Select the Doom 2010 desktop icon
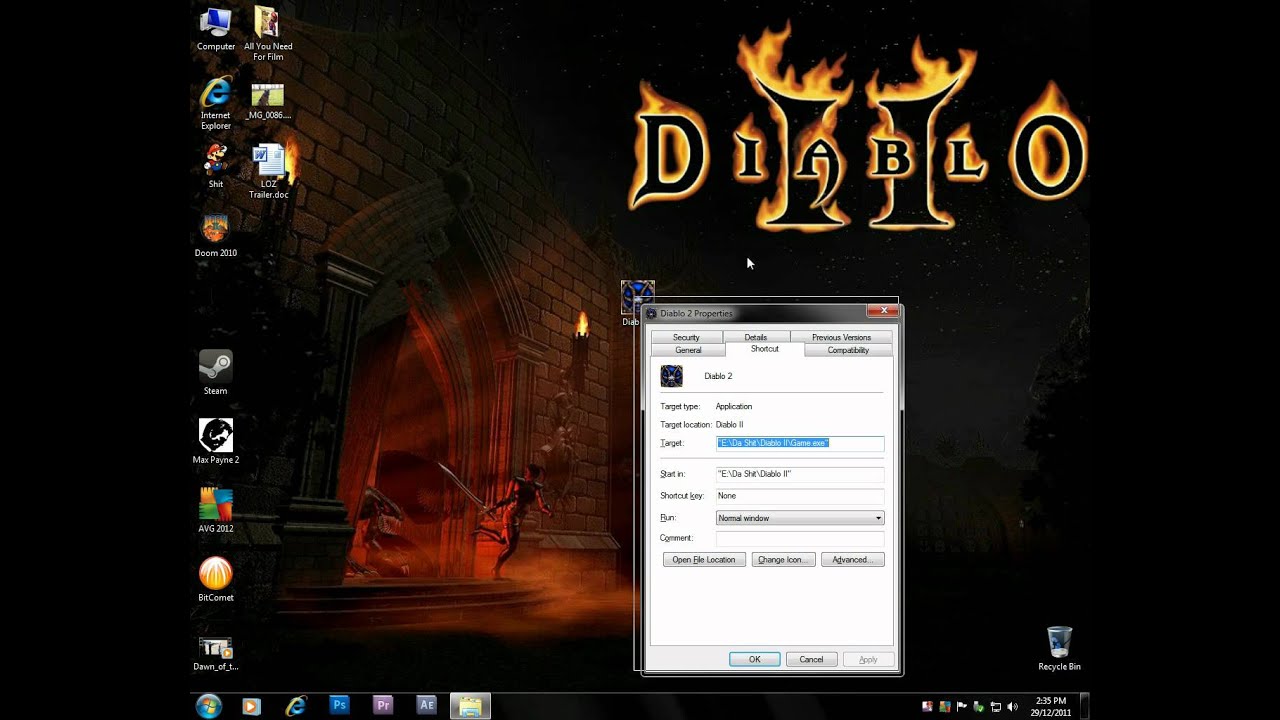Screen dimensions: 1280x720 (216, 235)
